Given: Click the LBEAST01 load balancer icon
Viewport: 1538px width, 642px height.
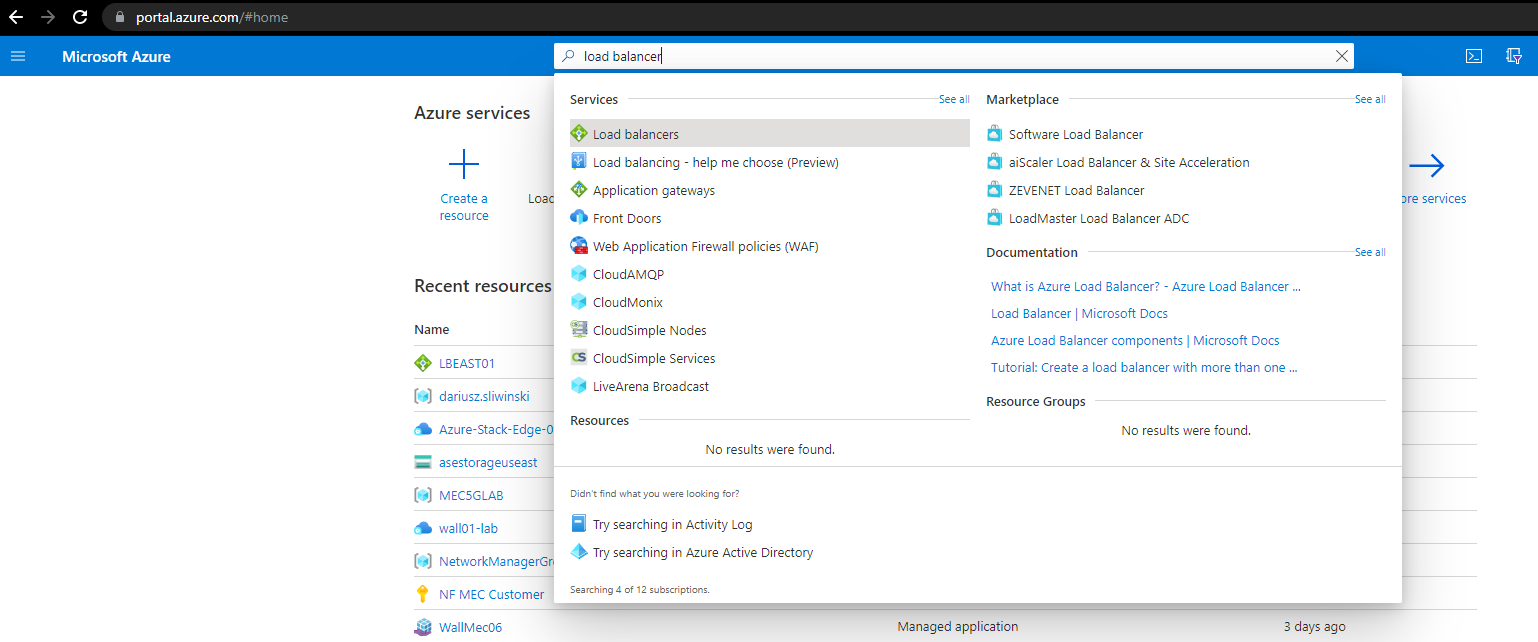Looking at the screenshot, I should click(422, 363).
